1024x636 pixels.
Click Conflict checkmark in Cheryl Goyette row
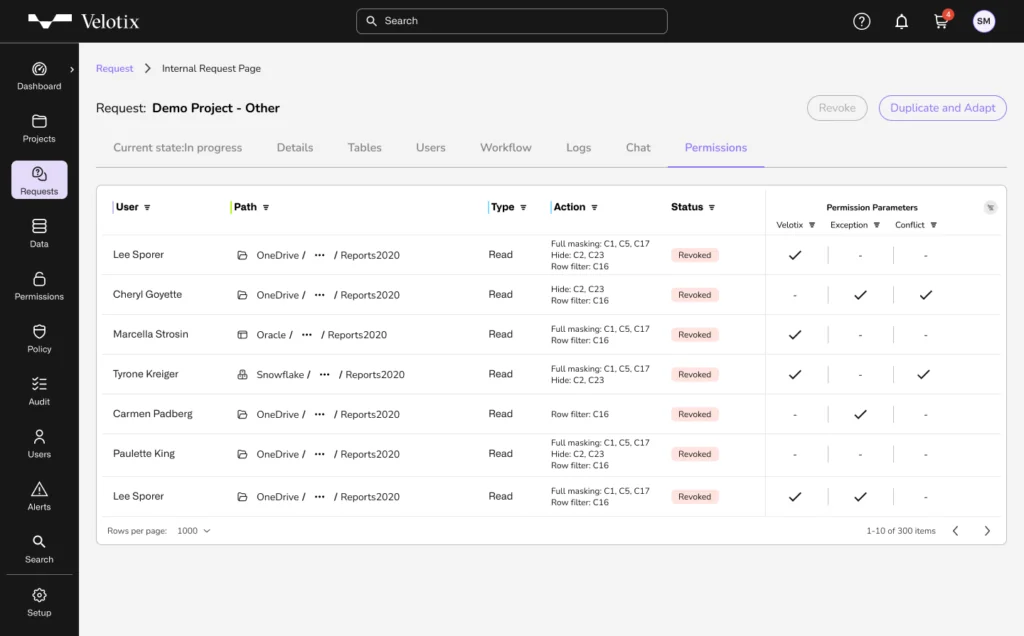925,295
